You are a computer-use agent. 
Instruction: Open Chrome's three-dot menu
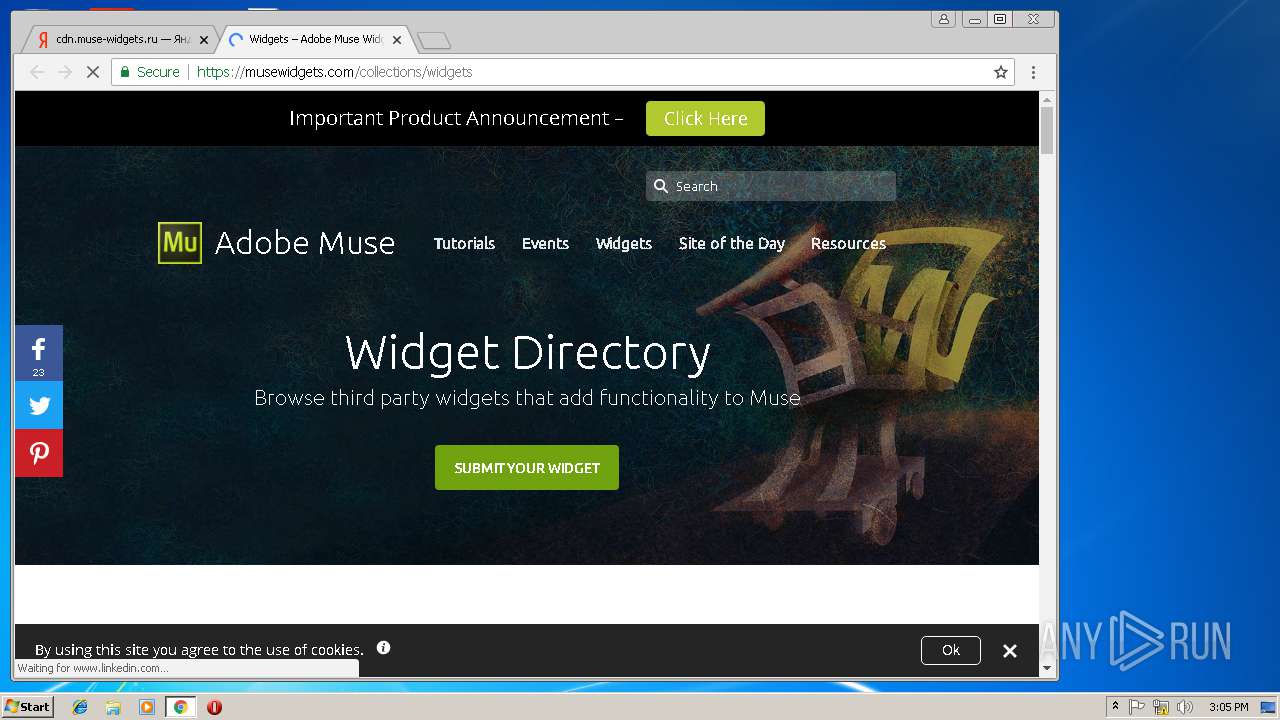point(1033,72)
